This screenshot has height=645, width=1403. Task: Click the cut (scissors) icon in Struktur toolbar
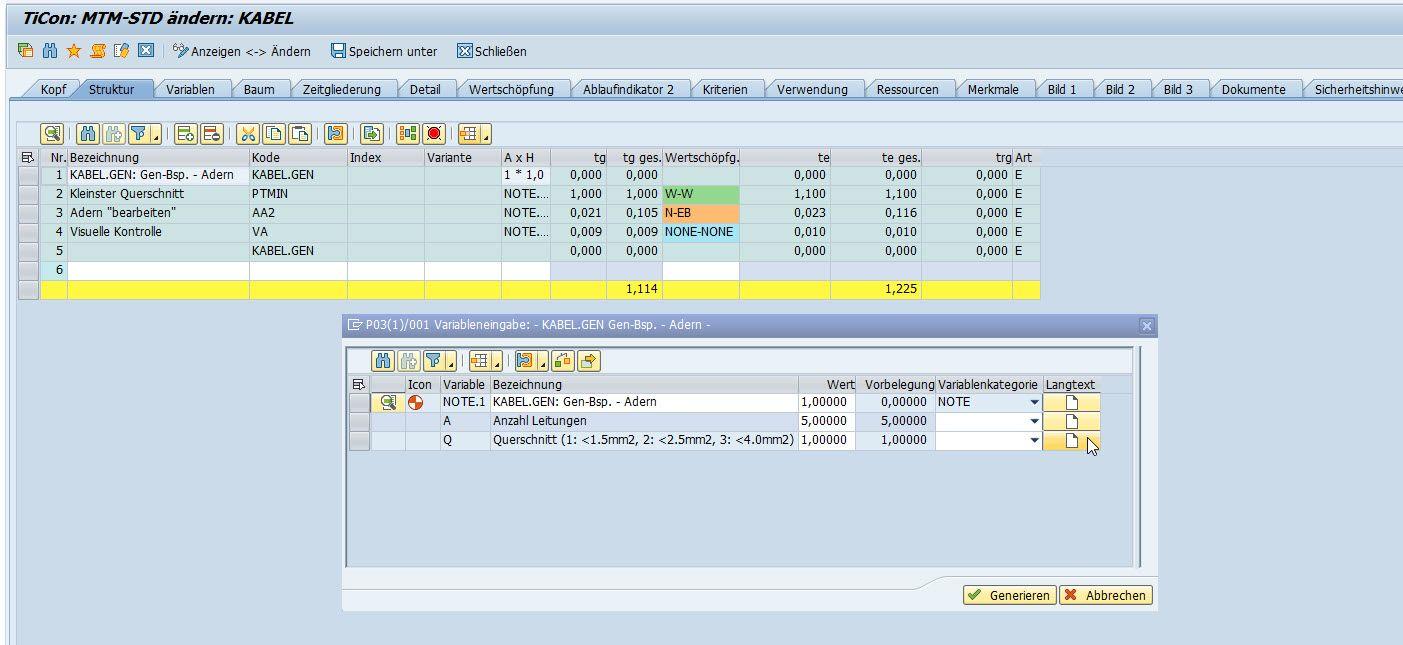pos(248,133)
